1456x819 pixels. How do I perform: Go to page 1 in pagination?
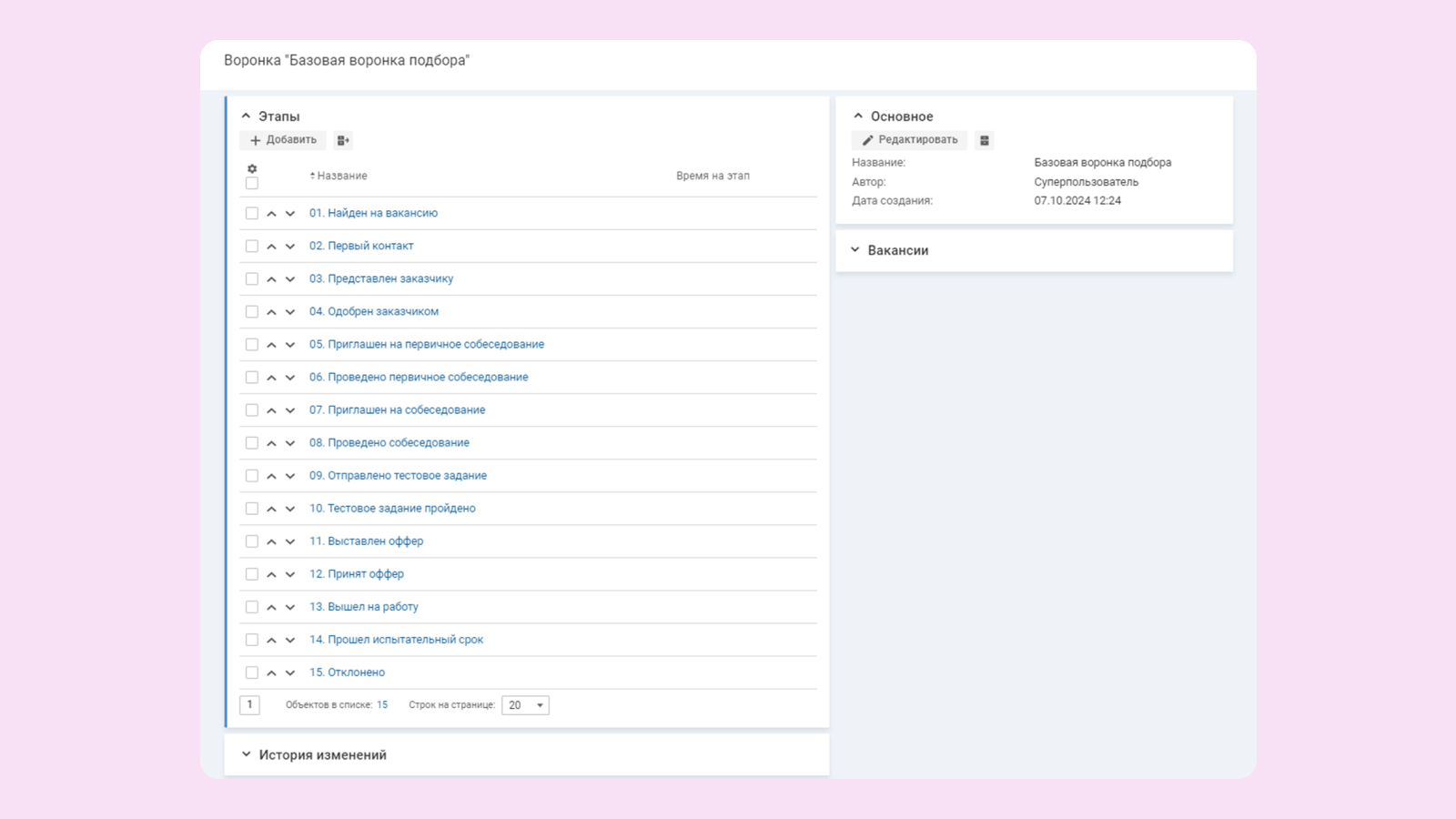pos(249,704)
